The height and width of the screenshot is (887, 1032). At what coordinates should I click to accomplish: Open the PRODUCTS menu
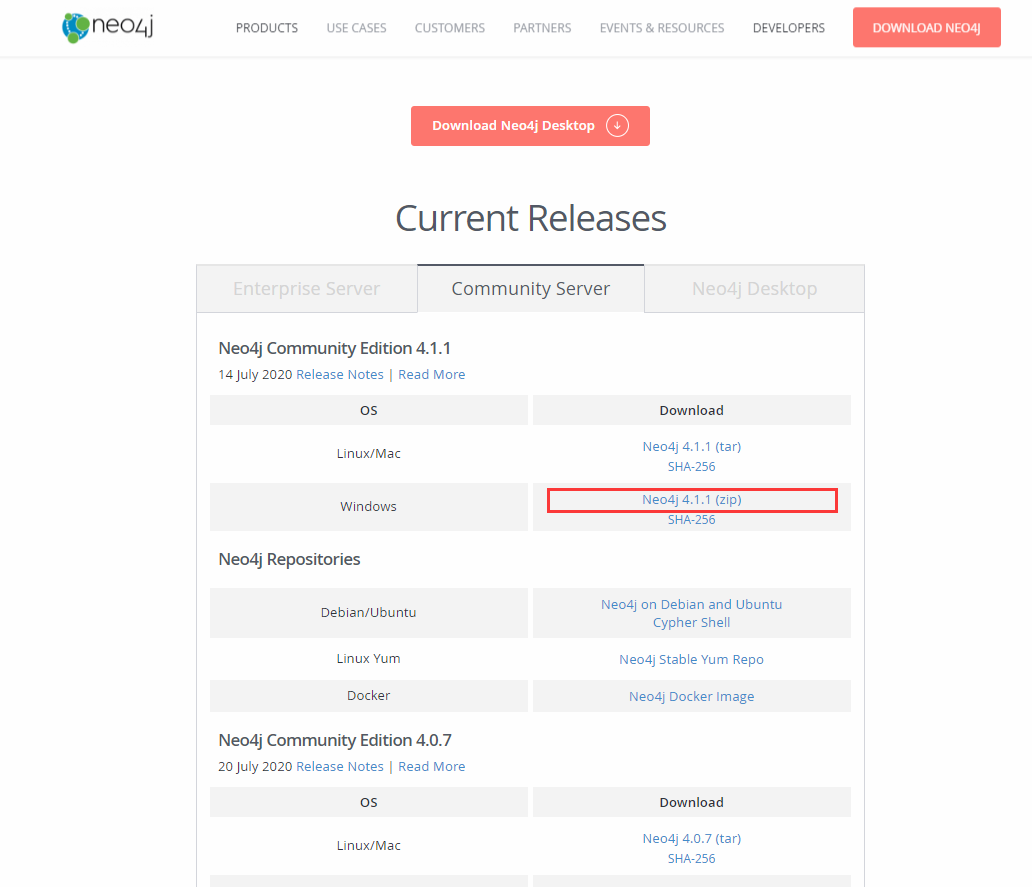[x=267, y=28]
